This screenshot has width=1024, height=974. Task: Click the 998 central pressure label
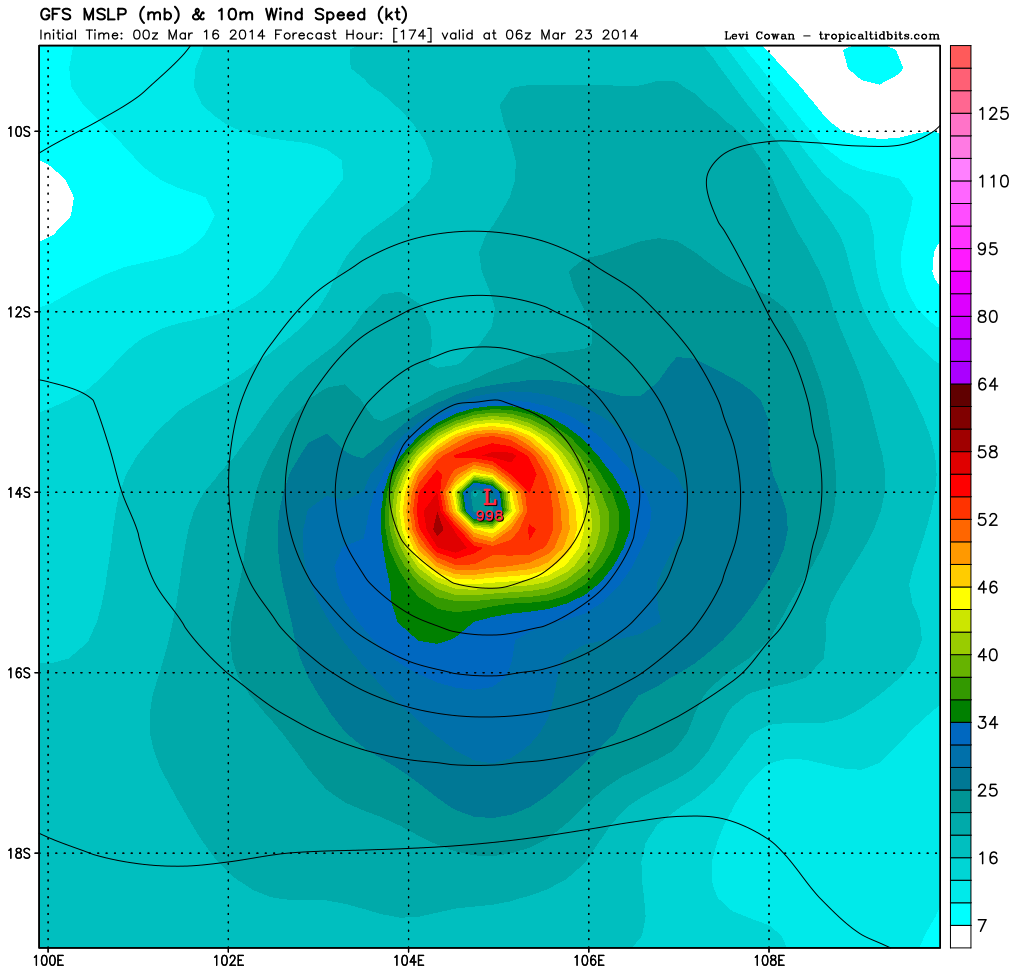(x=489, y=516)
